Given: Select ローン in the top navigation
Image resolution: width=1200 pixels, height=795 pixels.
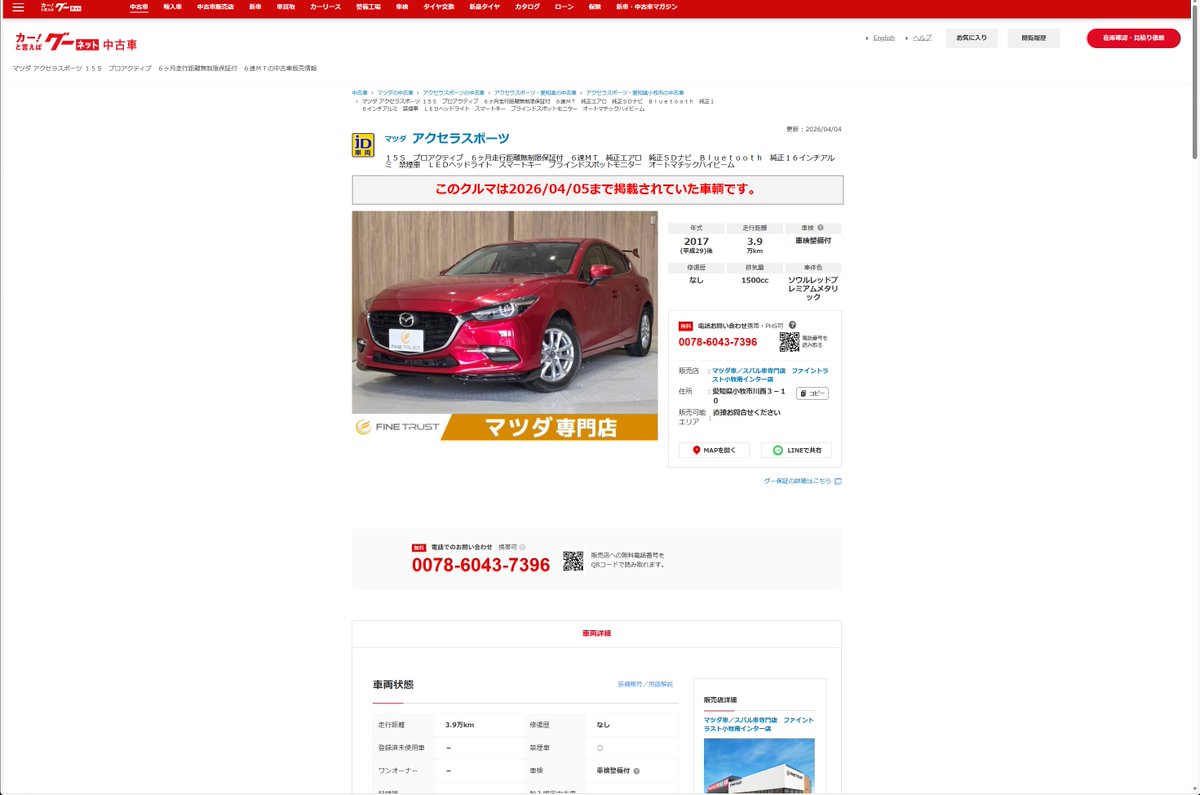Looking at the screenshot, I should click(564, 7).
